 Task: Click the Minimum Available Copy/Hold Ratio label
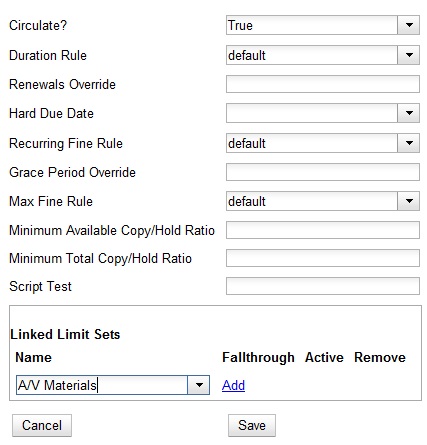(112, 231)
